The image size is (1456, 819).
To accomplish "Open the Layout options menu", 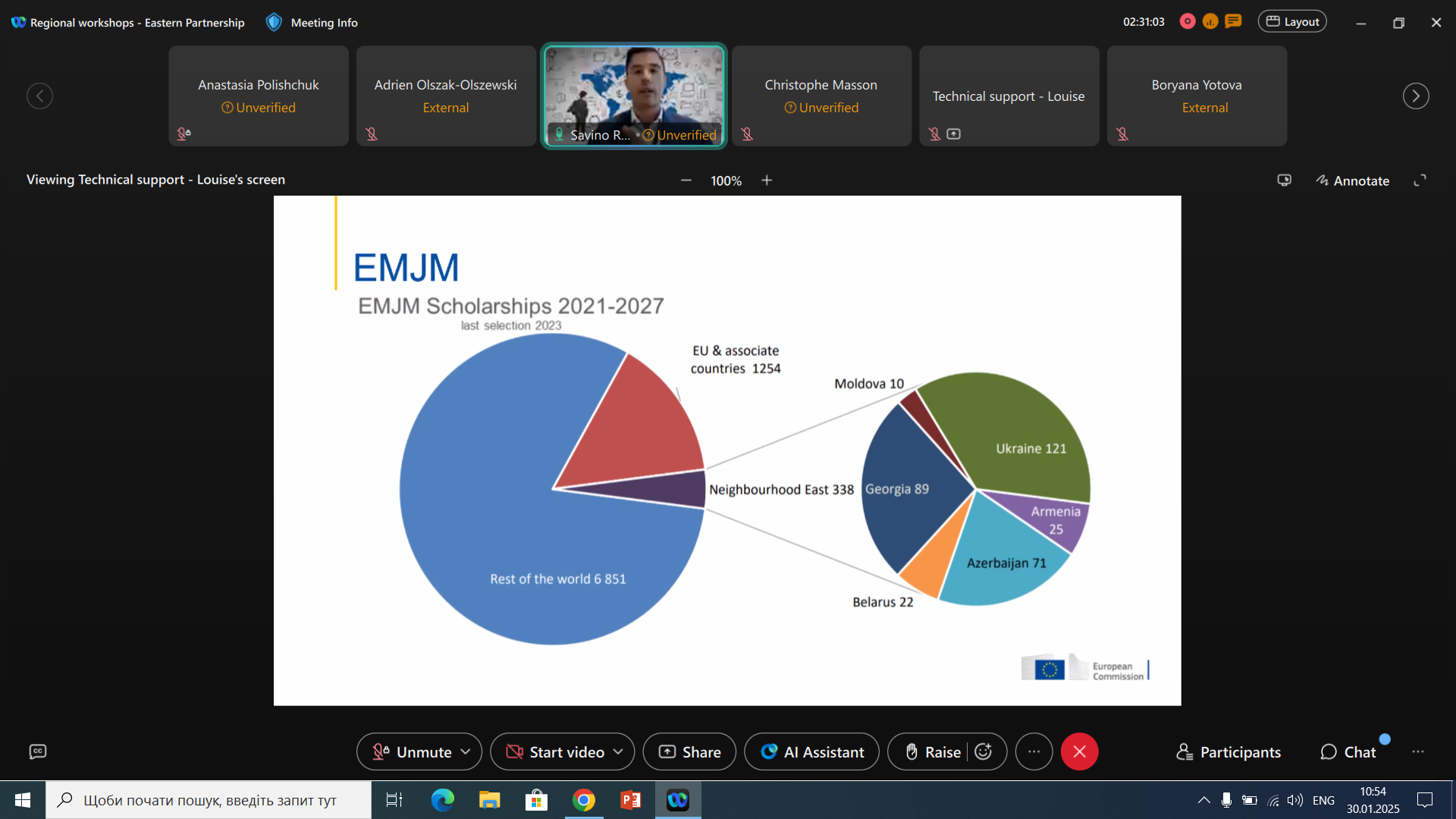I will tap(1292, 22).
